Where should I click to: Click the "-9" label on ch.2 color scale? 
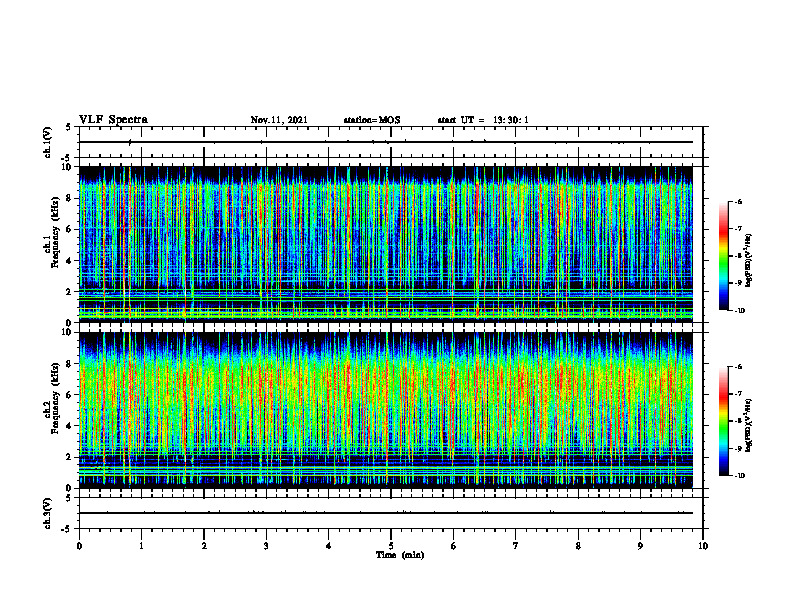(738, 448)
